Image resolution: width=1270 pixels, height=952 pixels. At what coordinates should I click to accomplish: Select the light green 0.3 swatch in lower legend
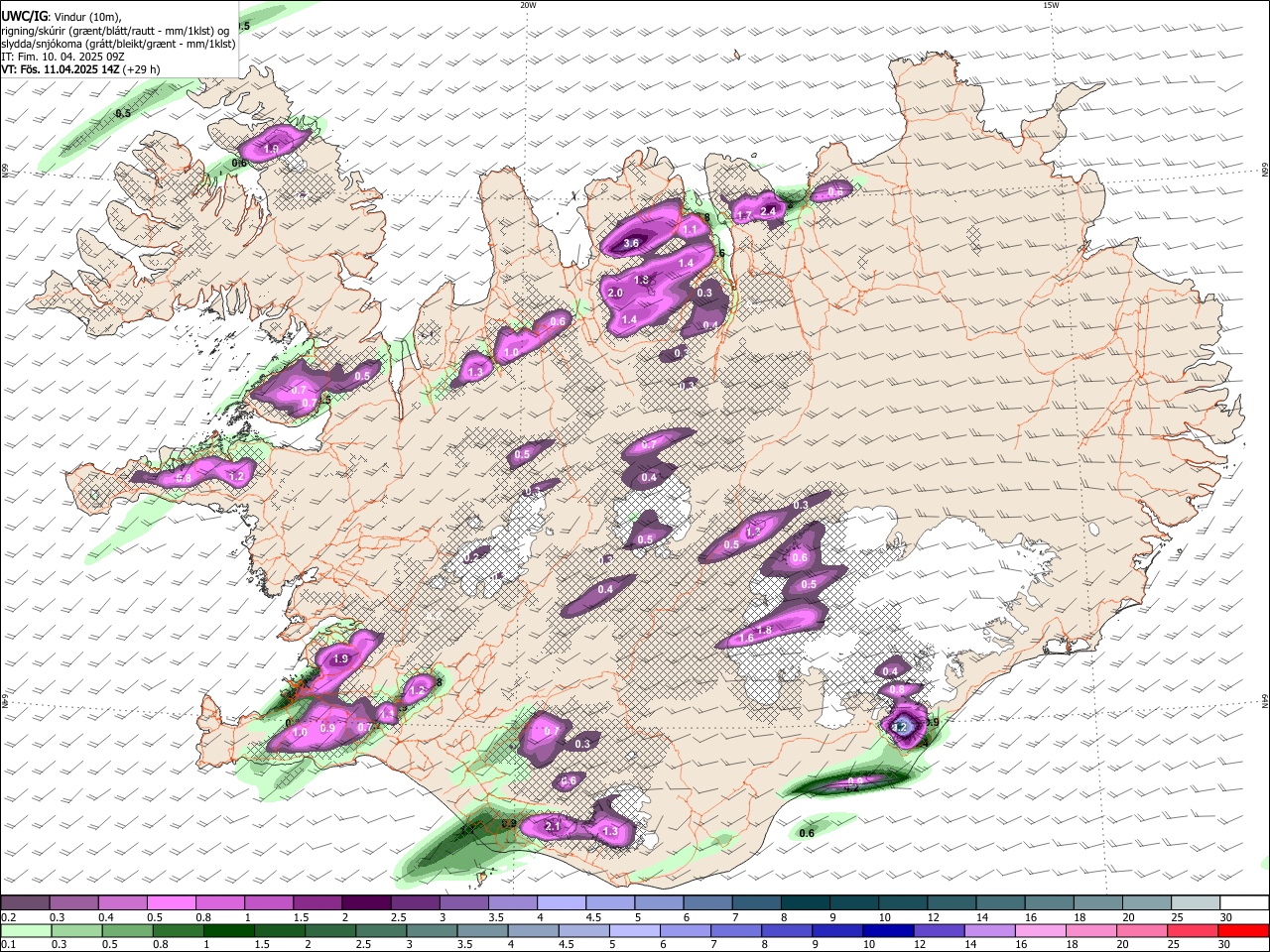click(x=76, y=930)
